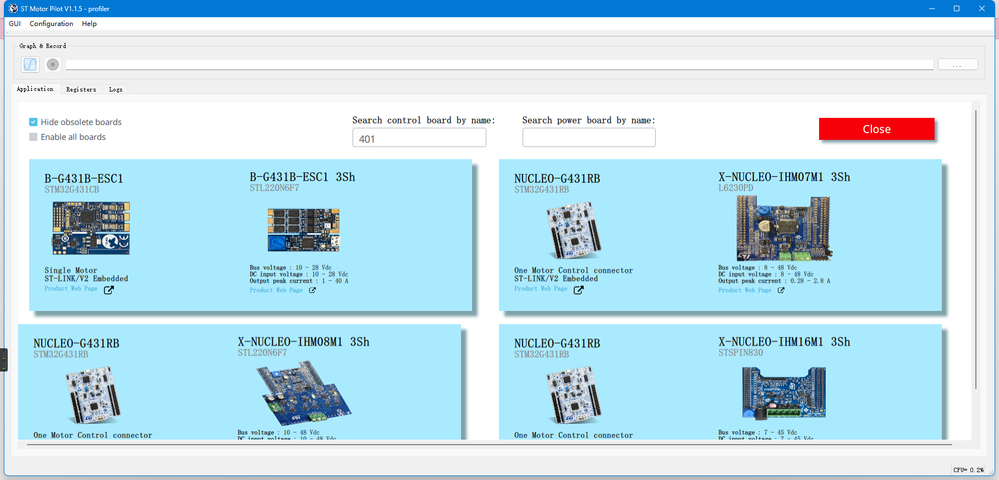Viewport: 999px width, 480px height.
Task: Focus the control board search field
Action: point(419,138)
